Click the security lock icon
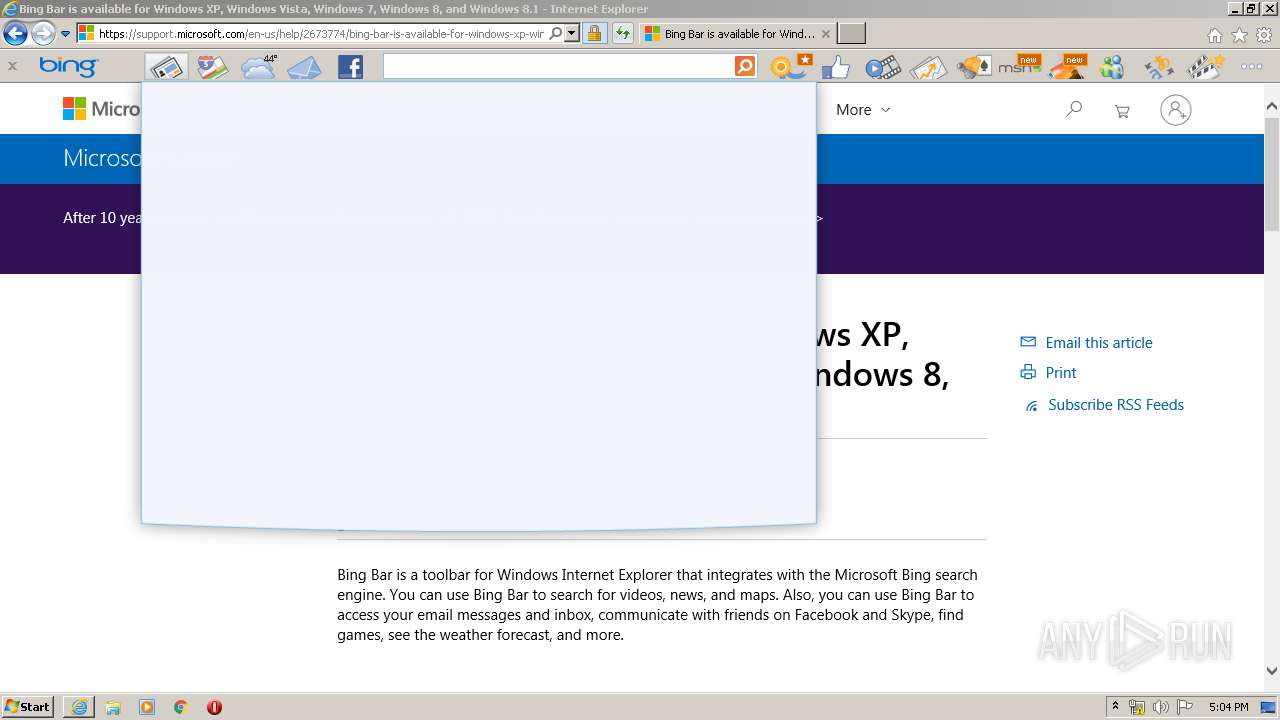Viewport: 1280px width, 720px height. point(594,34)
